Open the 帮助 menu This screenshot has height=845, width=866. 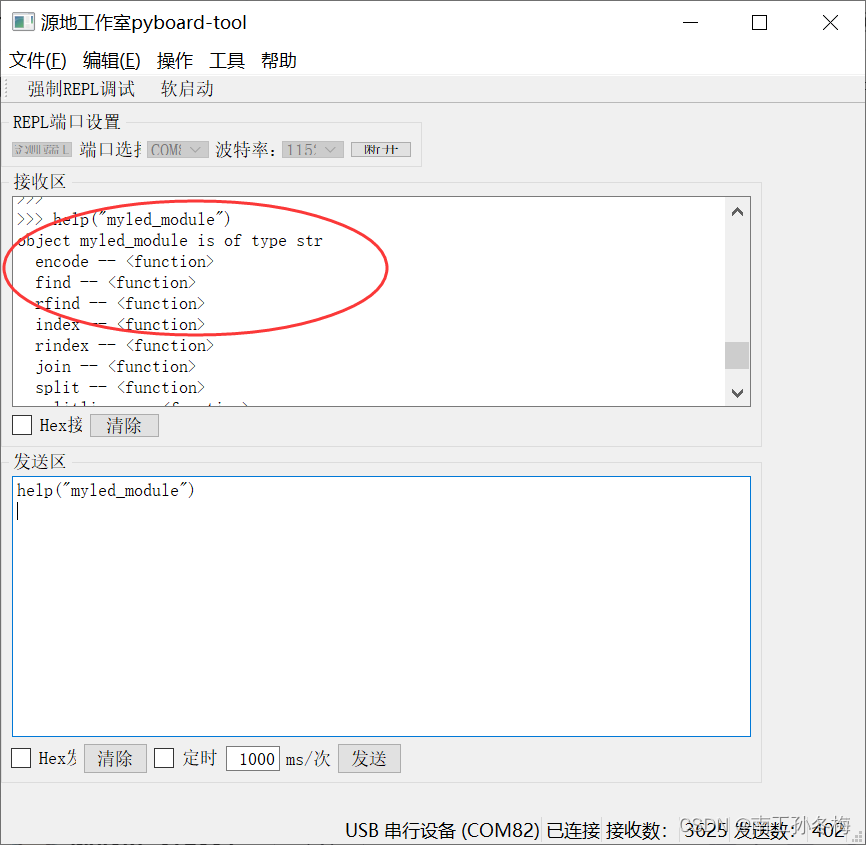[278, 60]
